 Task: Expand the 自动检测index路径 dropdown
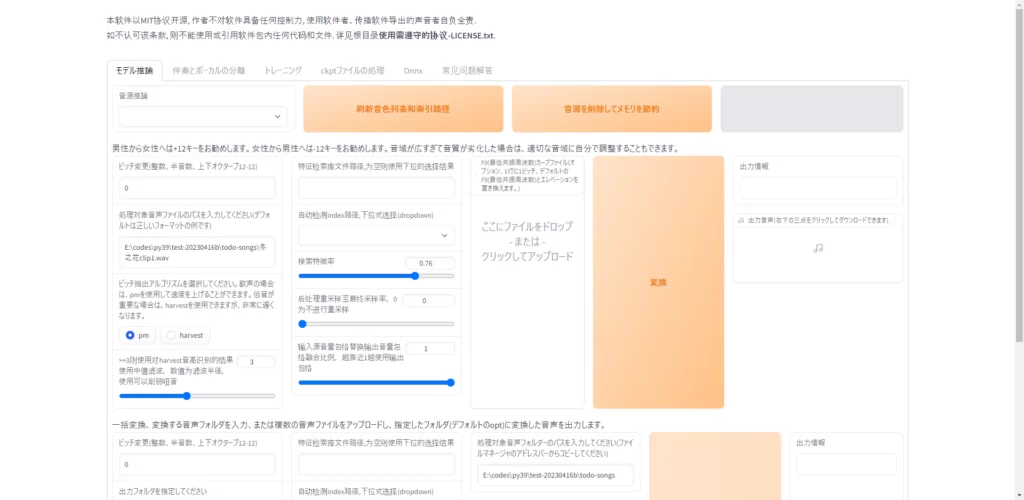(x=375, y=235)
